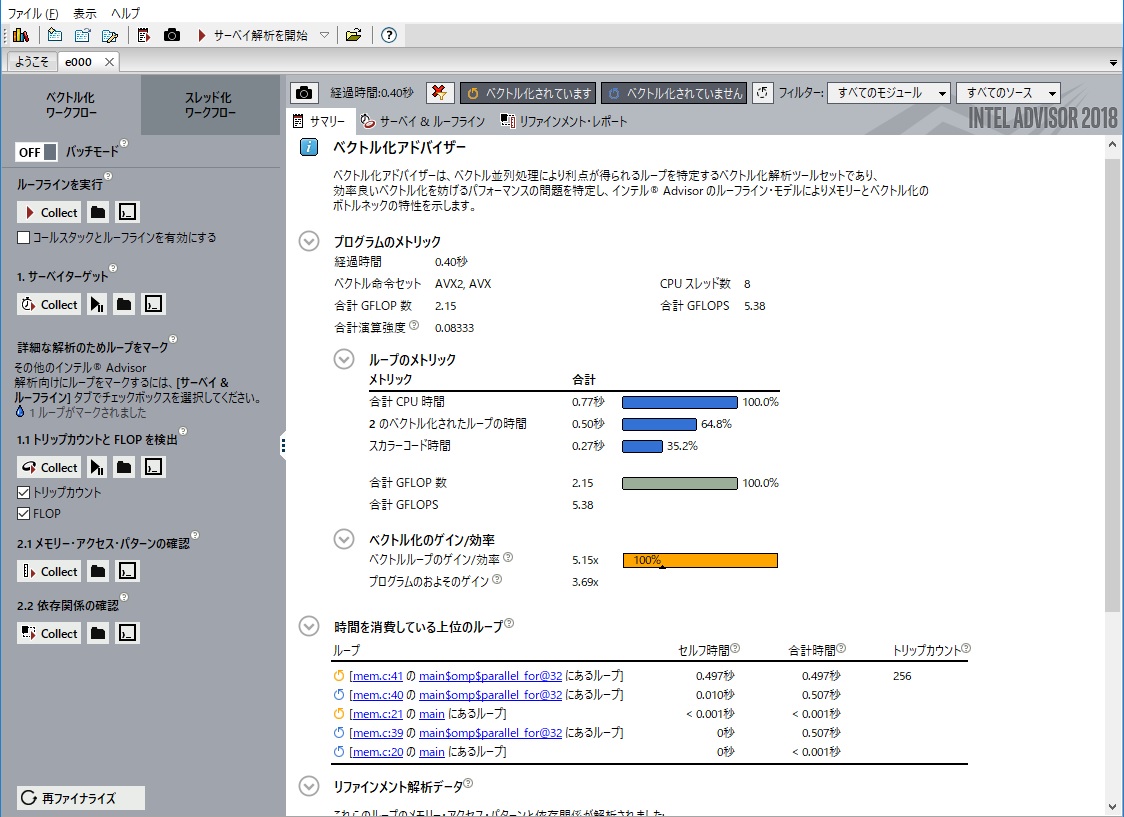The width and height of the screenshot is (1124, 817).
Task: Click the folder icon under メモリー・アクセス・パターンの確認
Action: (98, 571)
